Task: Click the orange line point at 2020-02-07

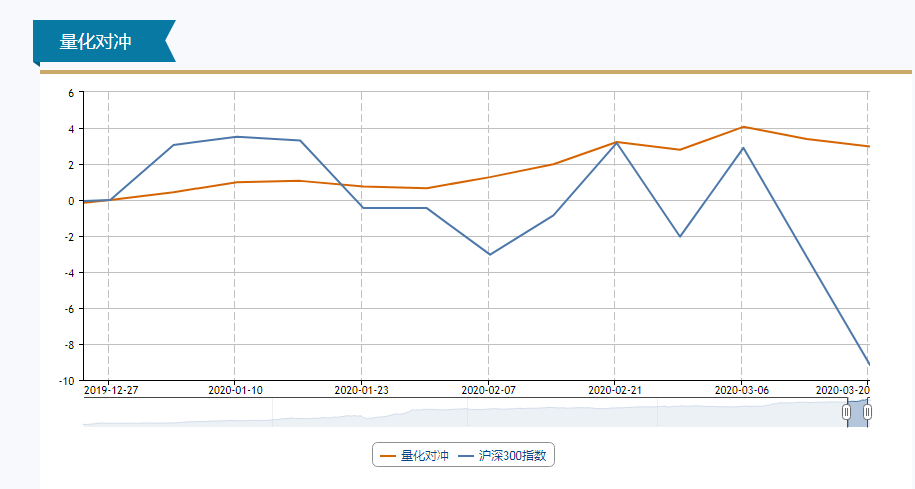Action: (x=489, y=177)
